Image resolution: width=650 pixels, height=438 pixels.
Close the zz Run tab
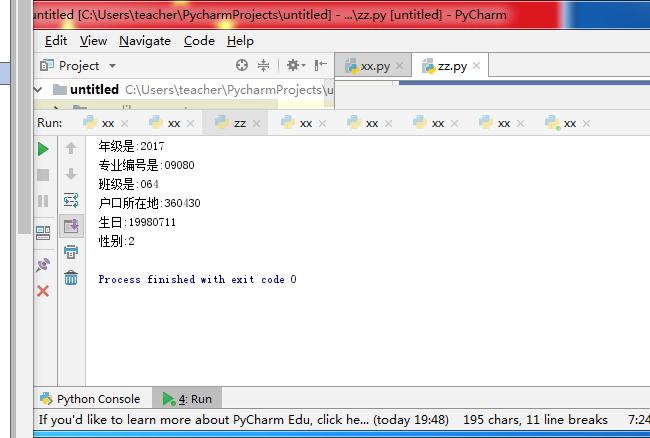[257, 123]
